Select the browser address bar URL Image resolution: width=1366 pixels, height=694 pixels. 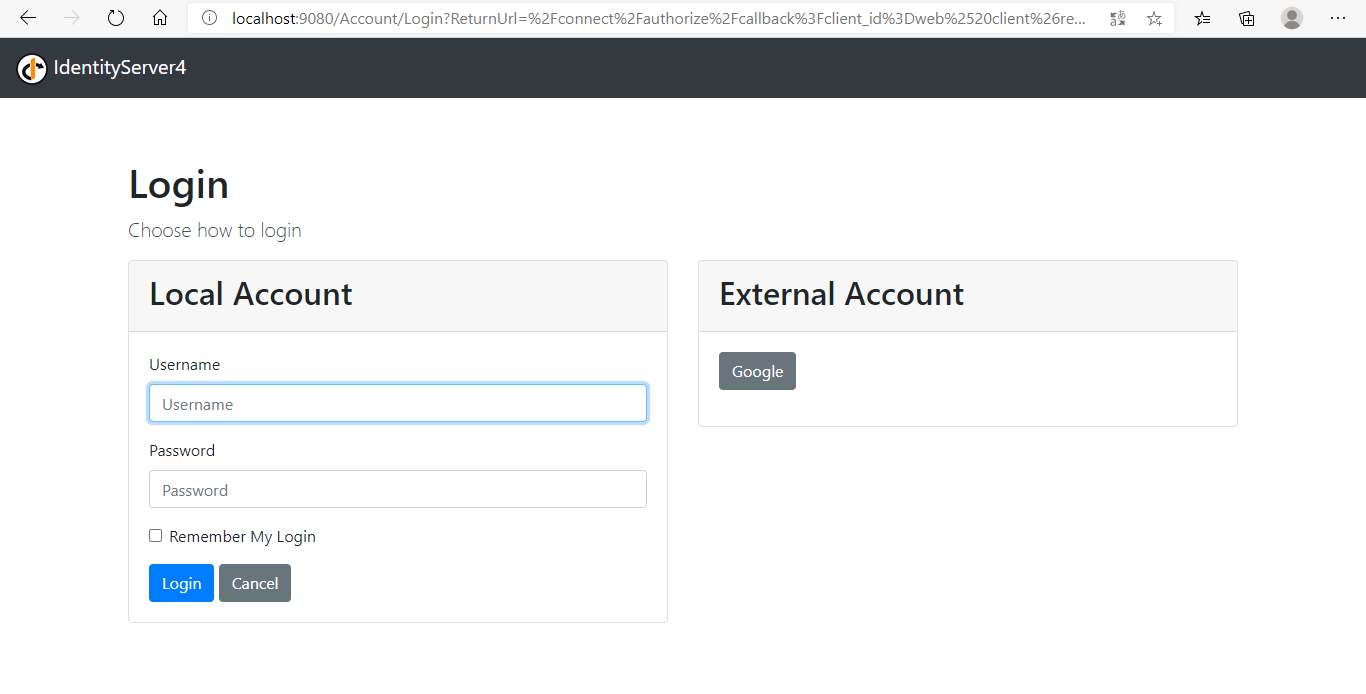[658, 18]
